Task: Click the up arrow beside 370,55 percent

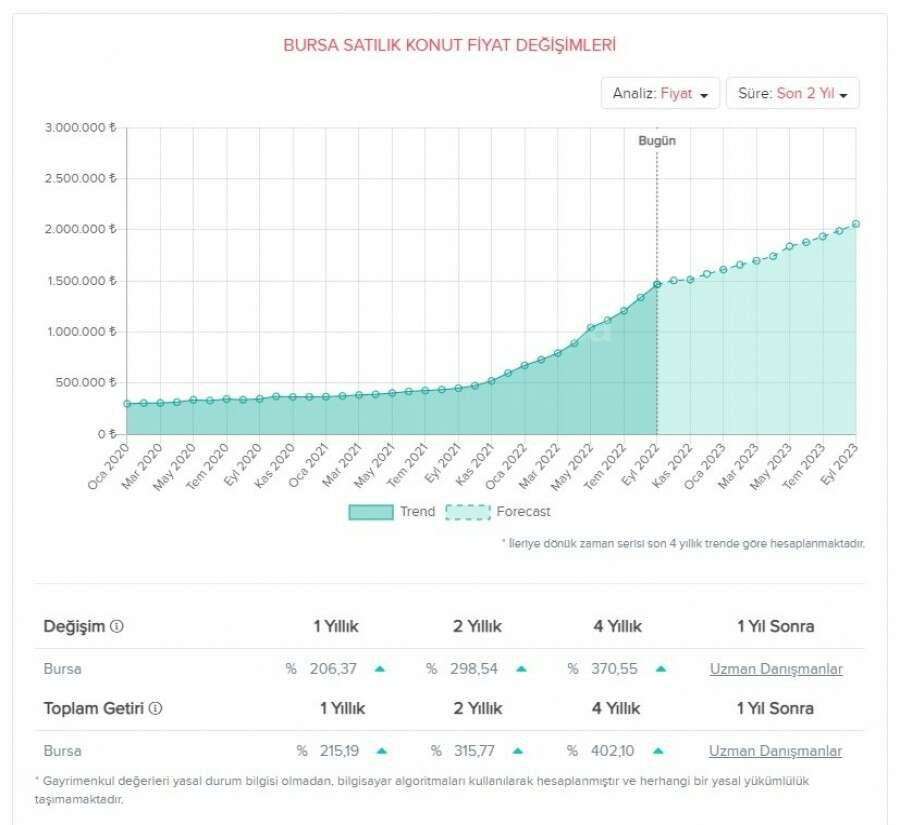Action: (662, 669)
